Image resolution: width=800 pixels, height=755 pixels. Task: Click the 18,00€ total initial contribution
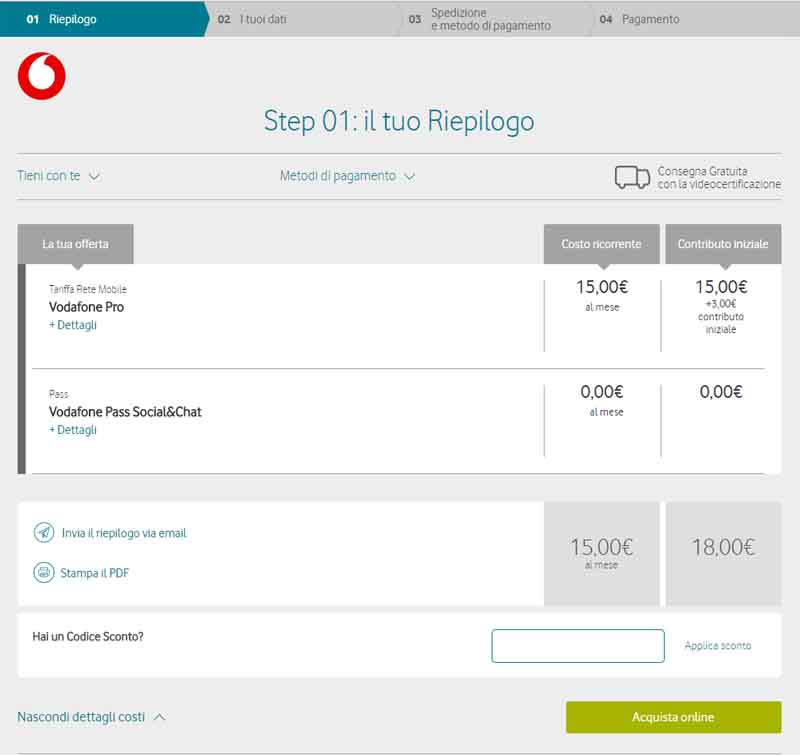pos(723,547)
